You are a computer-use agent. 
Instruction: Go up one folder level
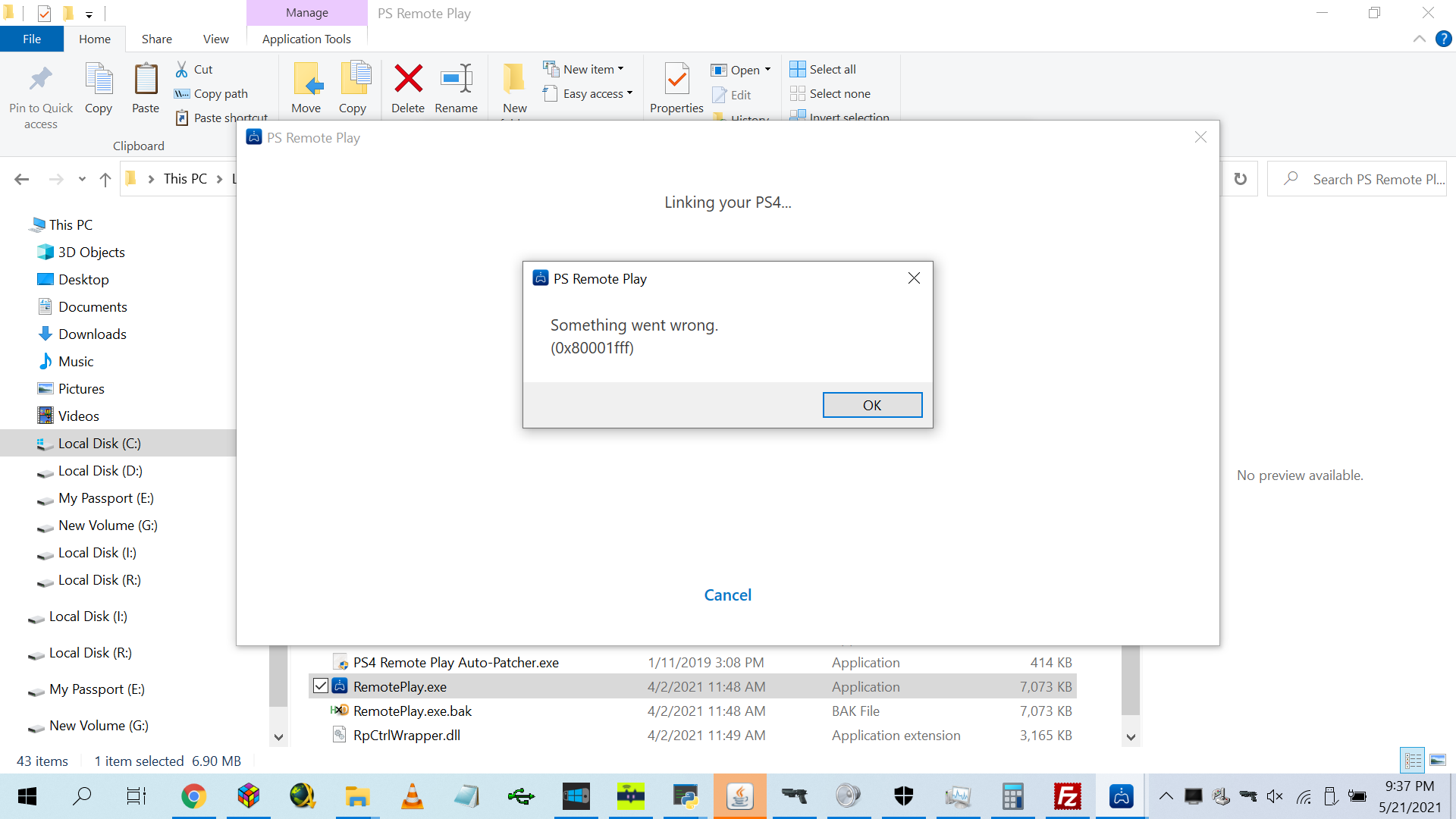click(x=105, y=179)
